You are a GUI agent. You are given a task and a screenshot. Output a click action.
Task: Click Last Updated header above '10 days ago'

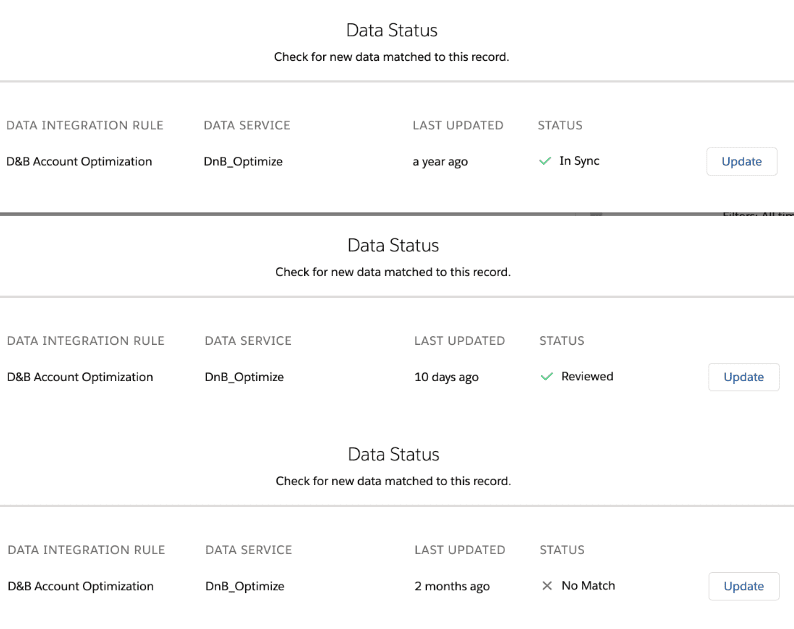point(459,341)
